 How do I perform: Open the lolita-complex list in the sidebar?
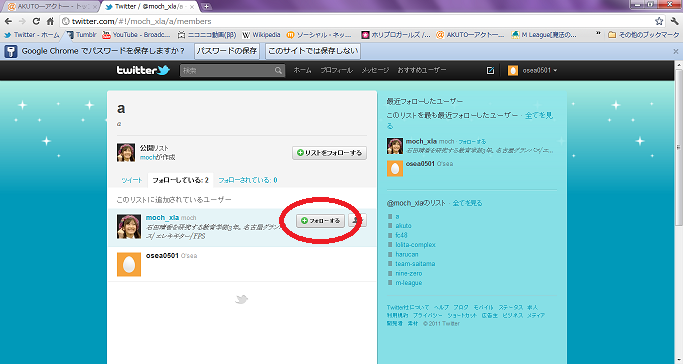[x=416, y=245]
